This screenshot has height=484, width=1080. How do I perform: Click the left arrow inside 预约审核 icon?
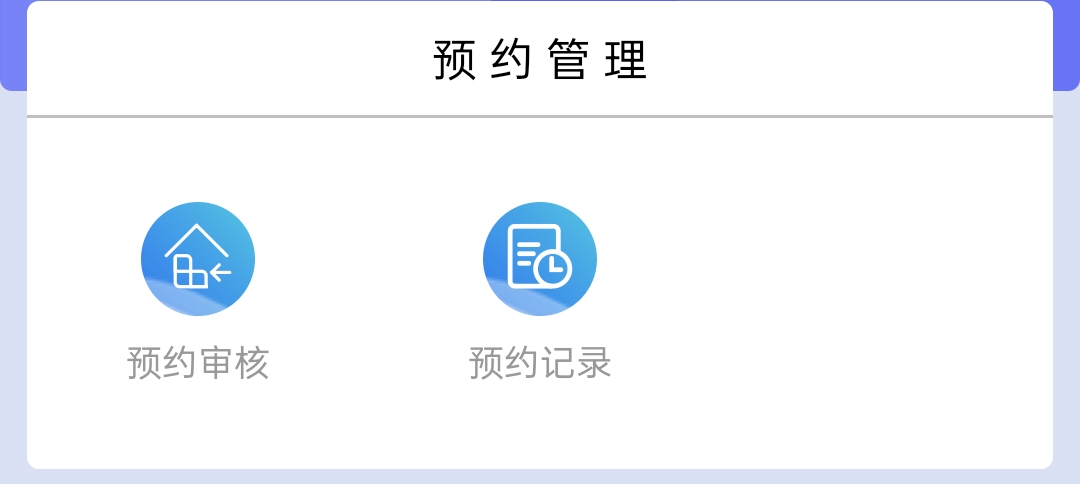pyautogui.click(x=220, y=273)
